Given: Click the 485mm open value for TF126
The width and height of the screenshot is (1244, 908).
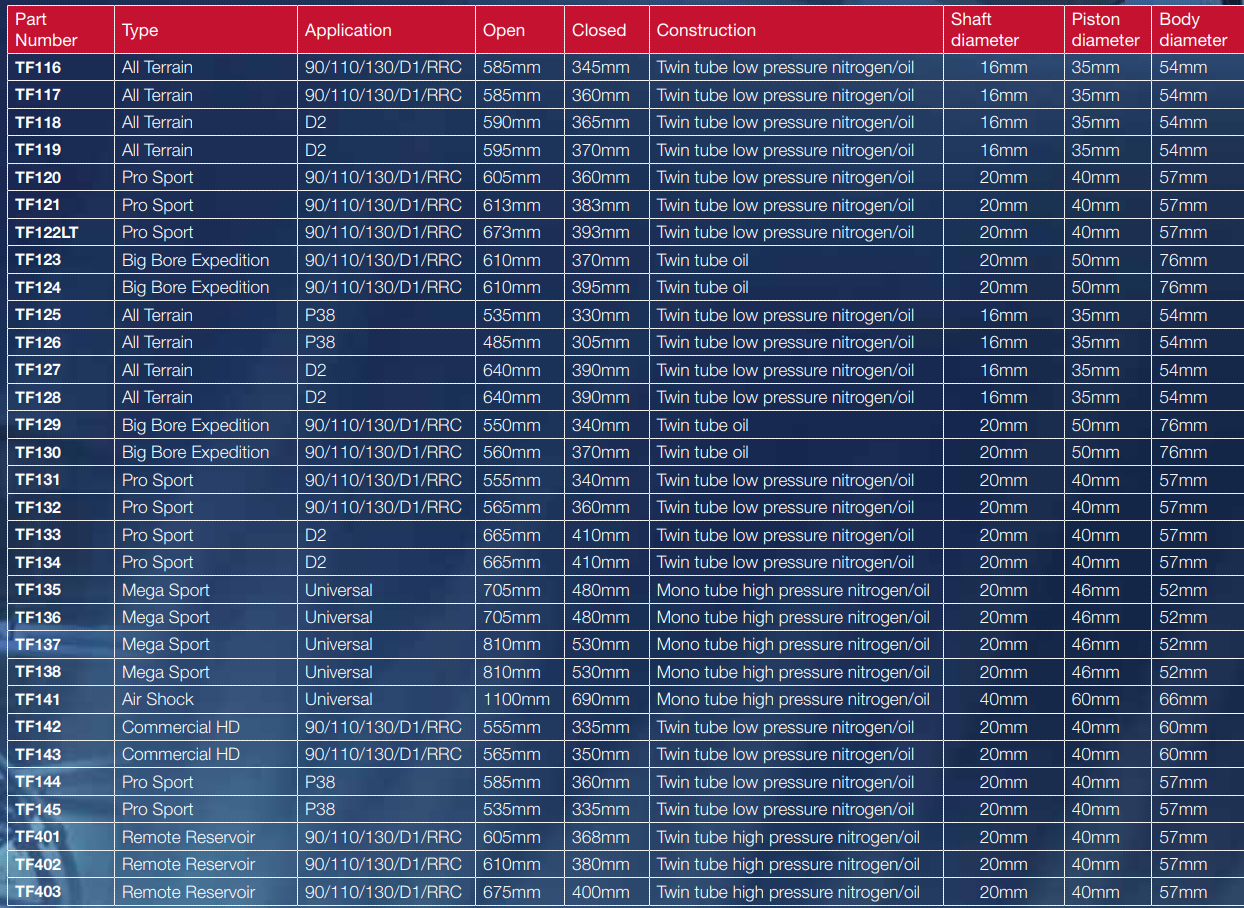Looking at the screenshot, I should click(512, 343).
